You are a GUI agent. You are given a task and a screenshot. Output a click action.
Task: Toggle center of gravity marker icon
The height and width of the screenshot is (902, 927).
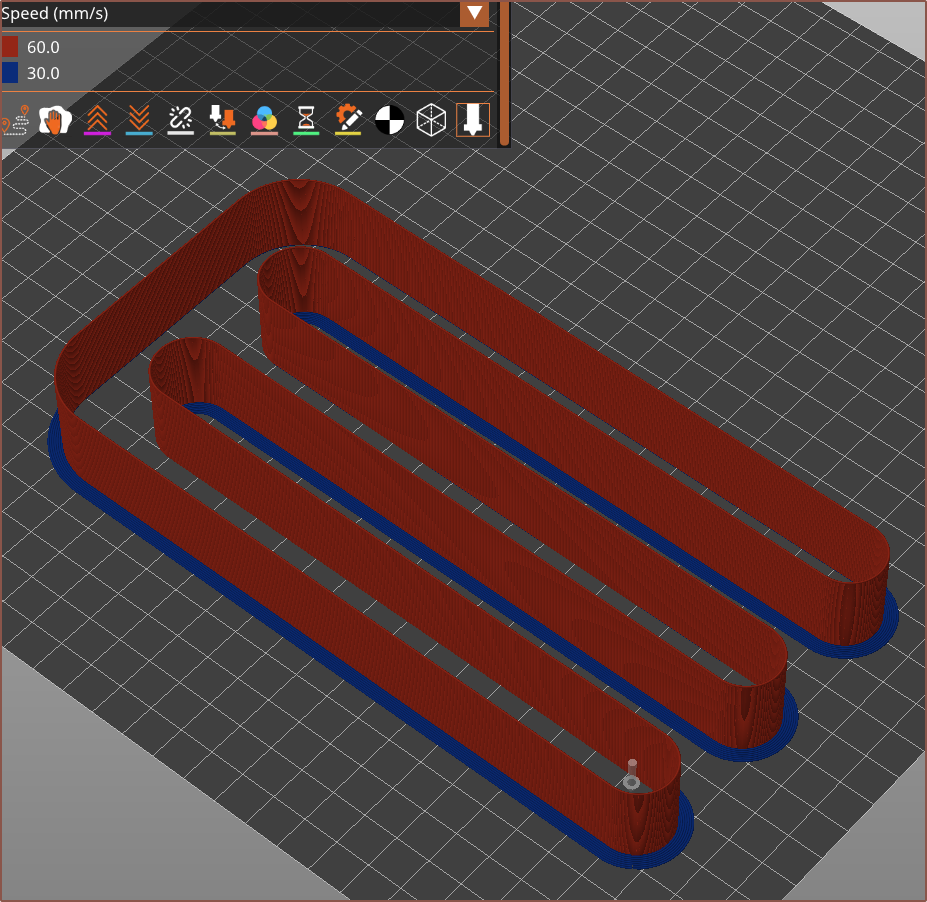[x=389, y=121]
